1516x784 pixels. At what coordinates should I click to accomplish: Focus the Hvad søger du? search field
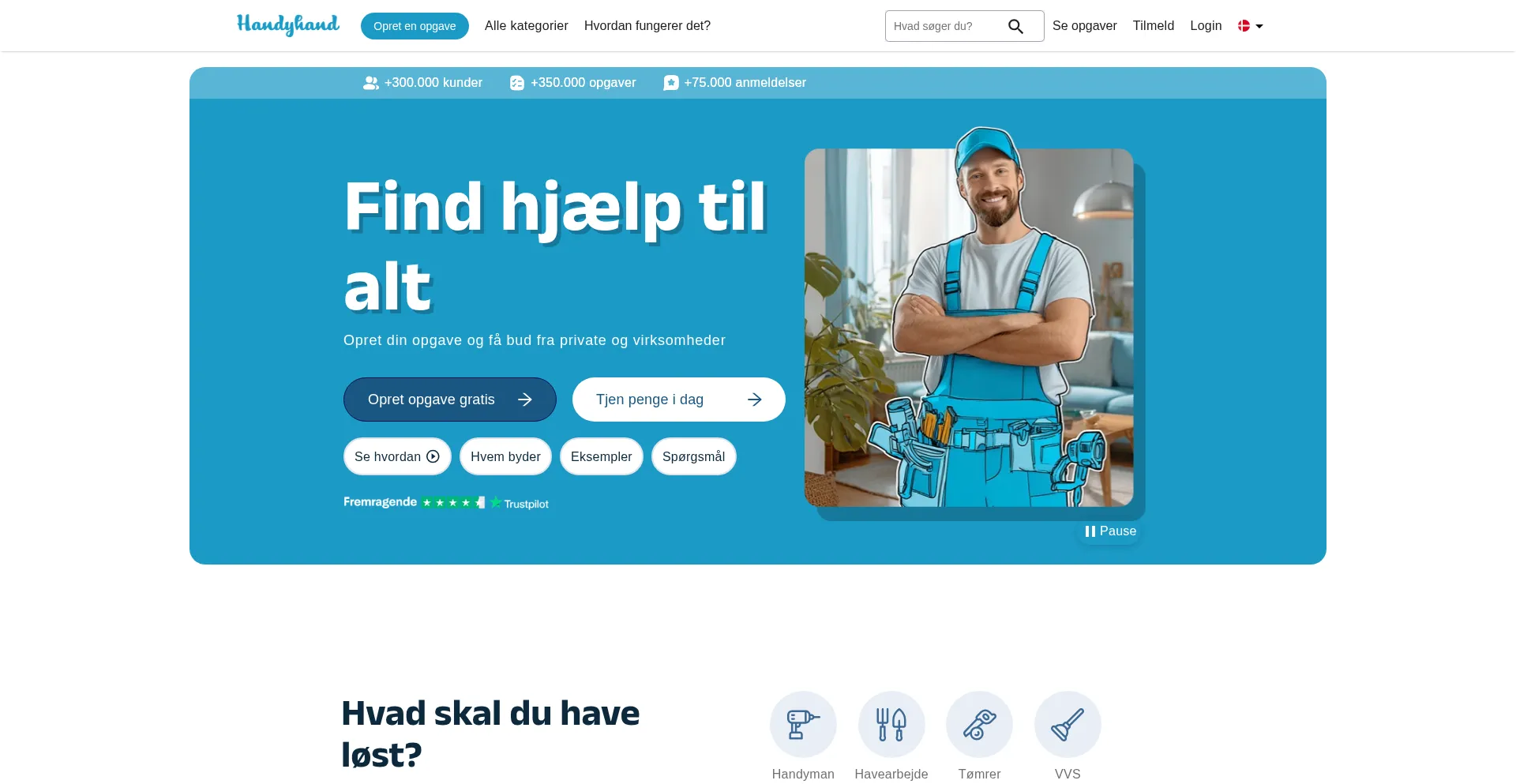click(946, 26)
